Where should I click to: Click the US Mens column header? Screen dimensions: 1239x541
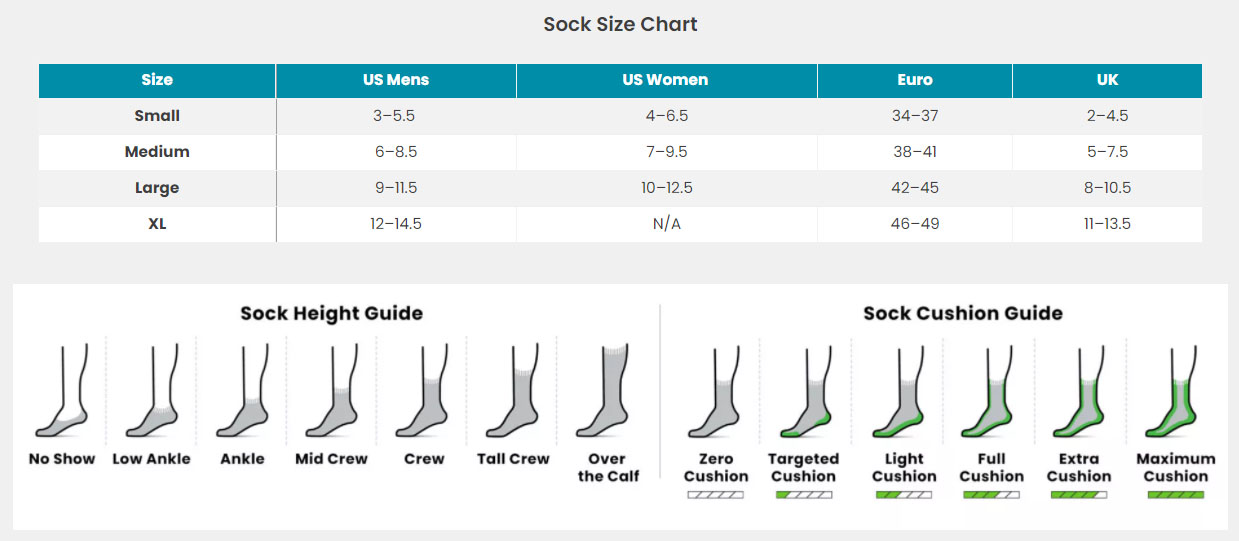coord(396,80)
